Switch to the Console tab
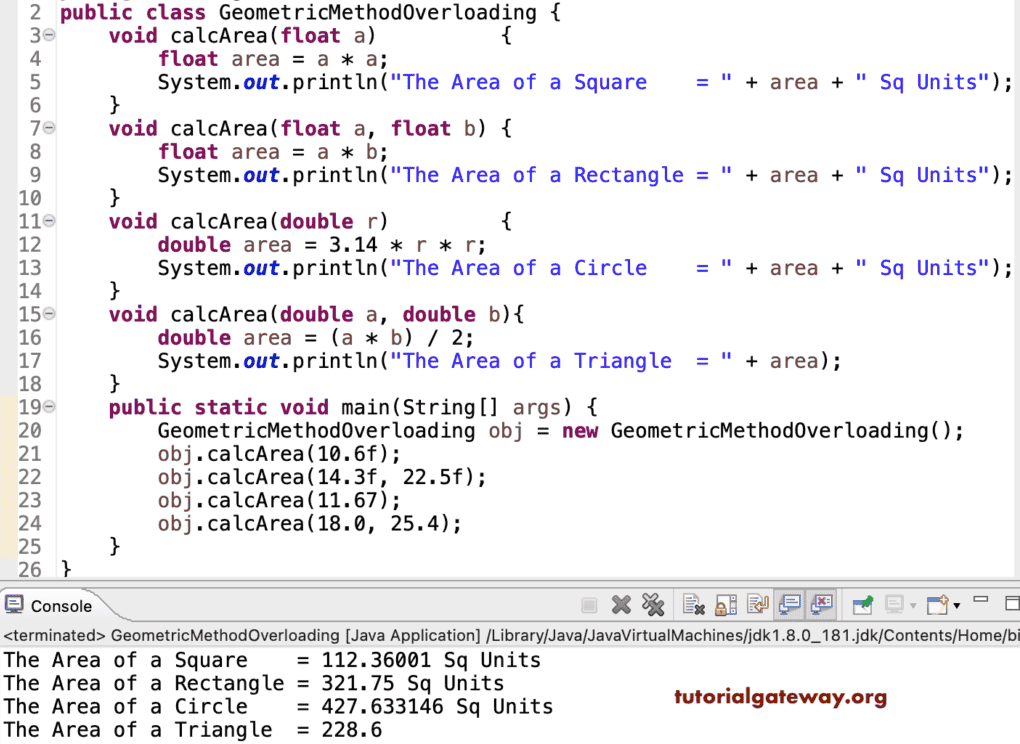Screen dimensions: 1020x744 tap(60, 605)
